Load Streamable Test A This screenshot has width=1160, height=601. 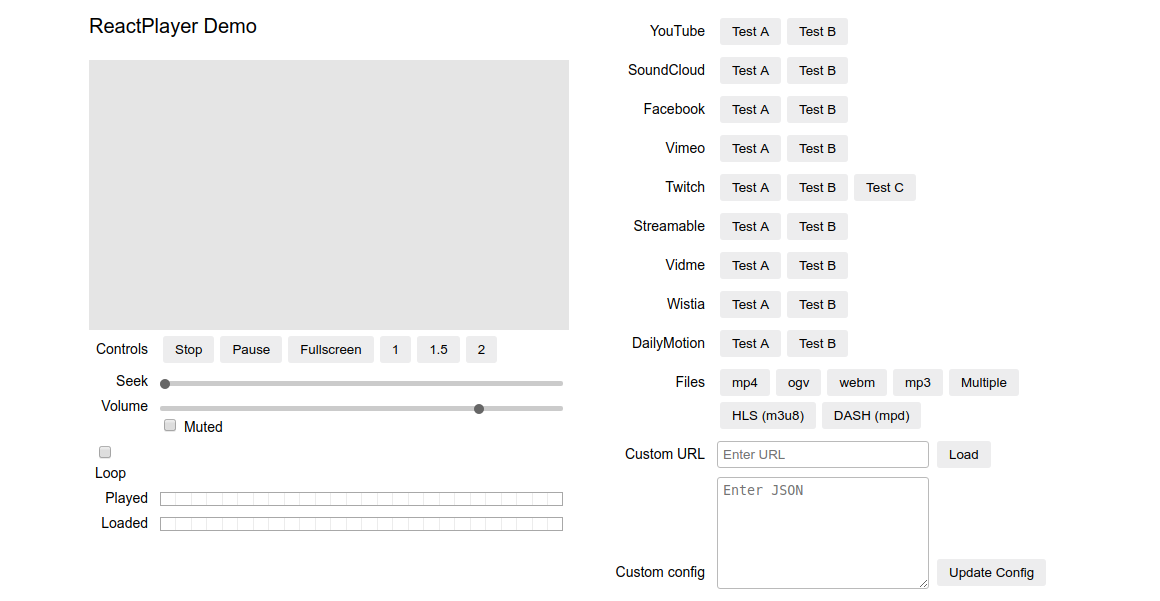click(x=750, y=226)
